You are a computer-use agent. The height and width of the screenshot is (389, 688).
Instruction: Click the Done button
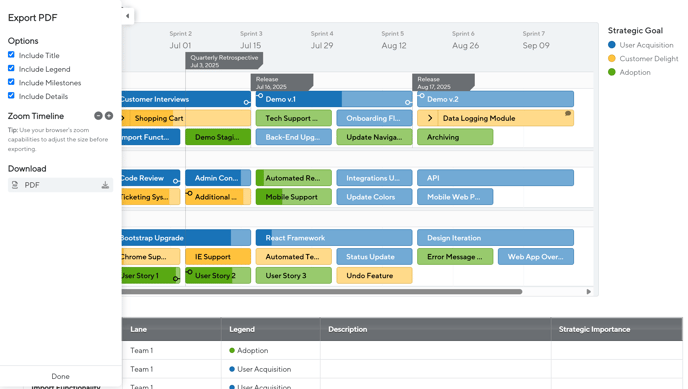tap(61, 376)
